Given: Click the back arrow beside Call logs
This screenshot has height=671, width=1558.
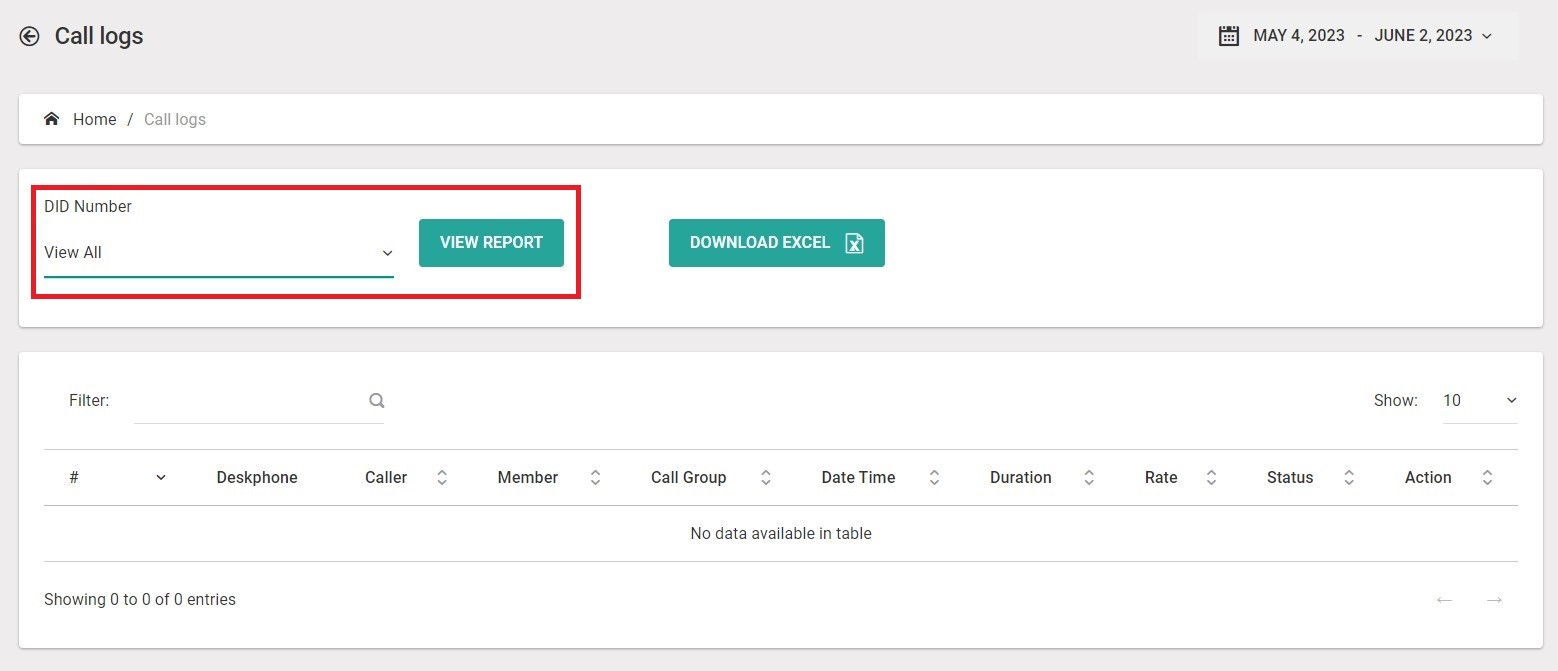Looking at the screenshot, I should [30, 37].
